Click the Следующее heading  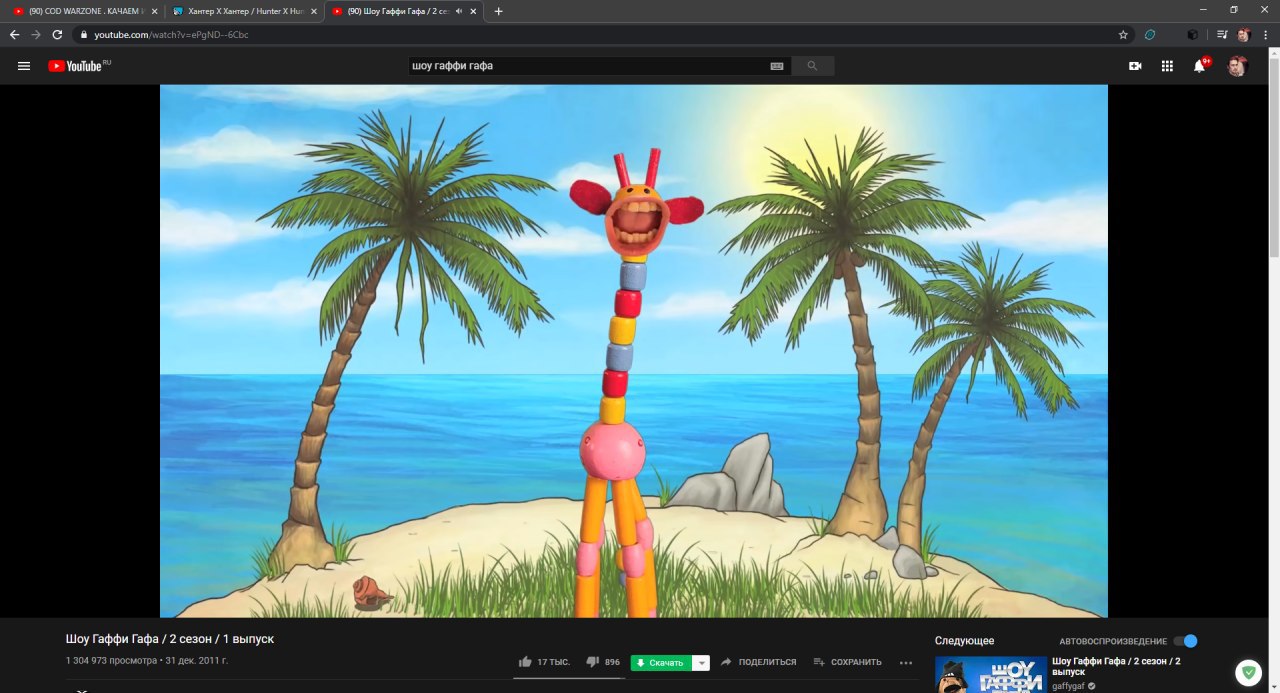(x=964, y=641)
